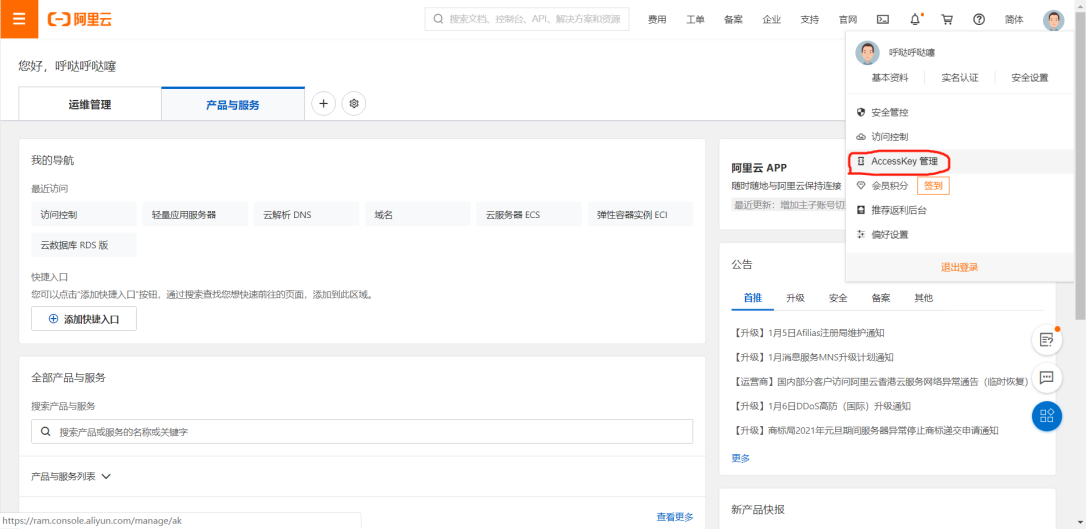Select the 访问控制 dropdown menu entry

click(960, 137)
